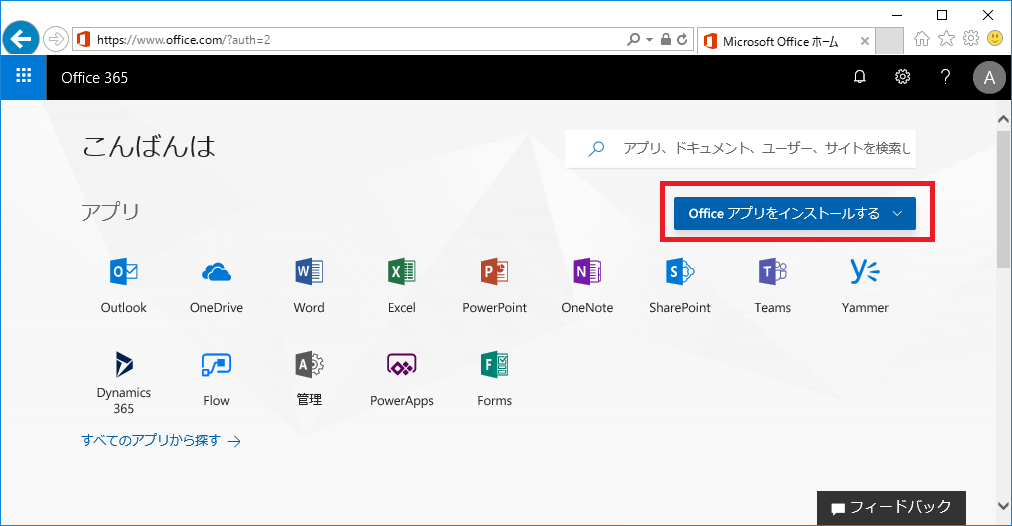The image size is (1012, 526).
Task: Click the scrollbar down arrow
Action: 1003,506
